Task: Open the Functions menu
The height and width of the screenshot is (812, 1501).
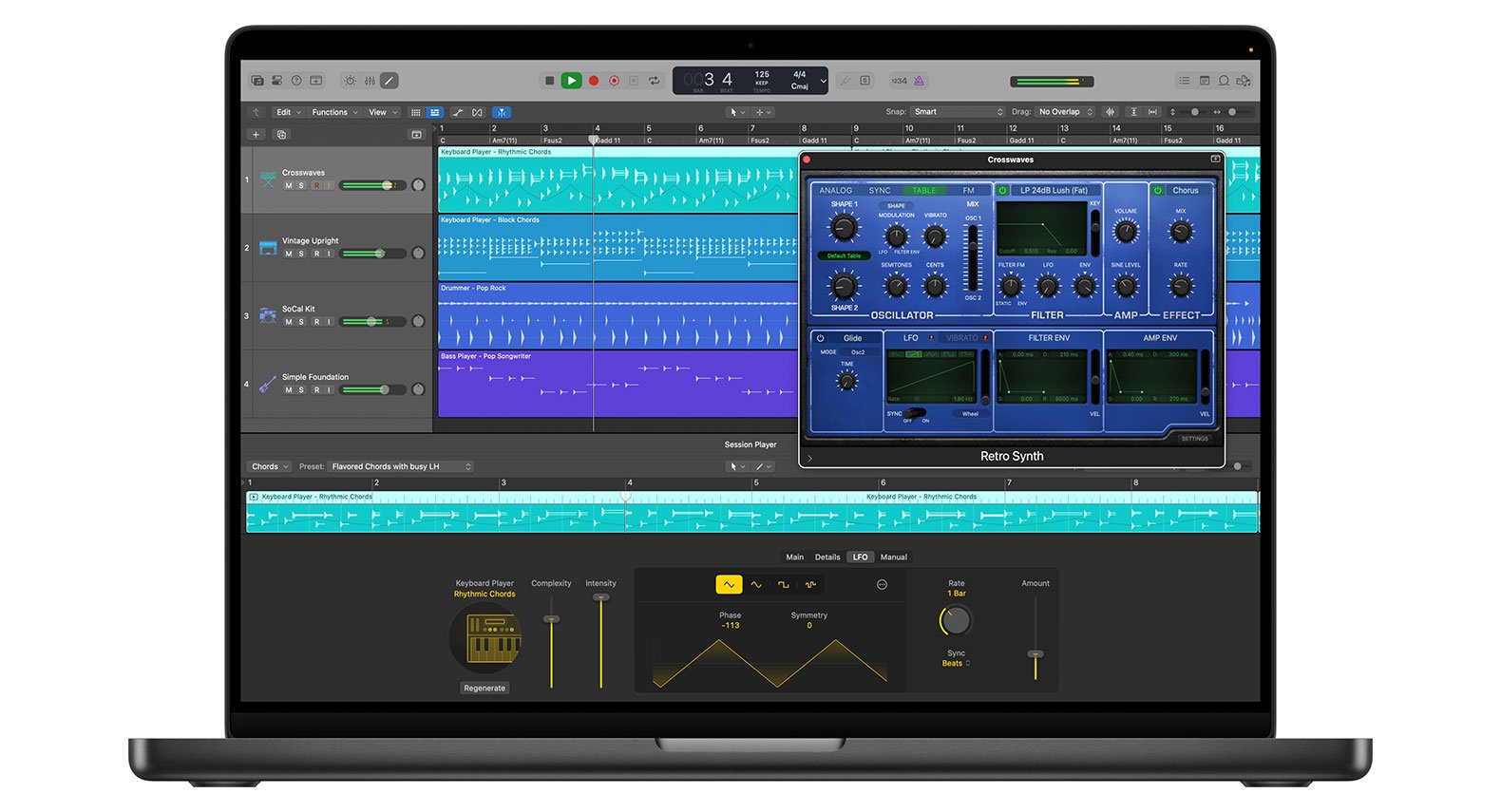Action: pos(334,112)
